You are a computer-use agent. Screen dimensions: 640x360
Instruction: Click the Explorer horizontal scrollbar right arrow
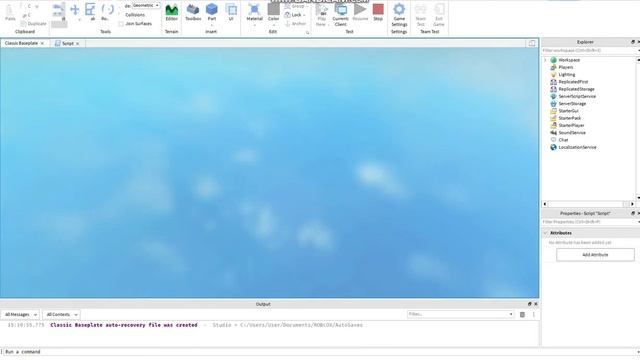pyautogui.click(x=632, y=204)
